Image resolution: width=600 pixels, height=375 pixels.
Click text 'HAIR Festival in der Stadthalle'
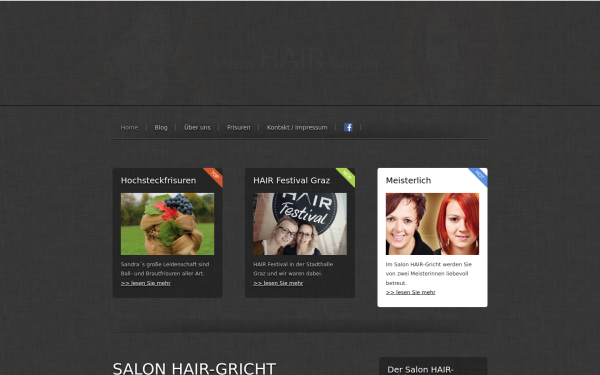293,264
